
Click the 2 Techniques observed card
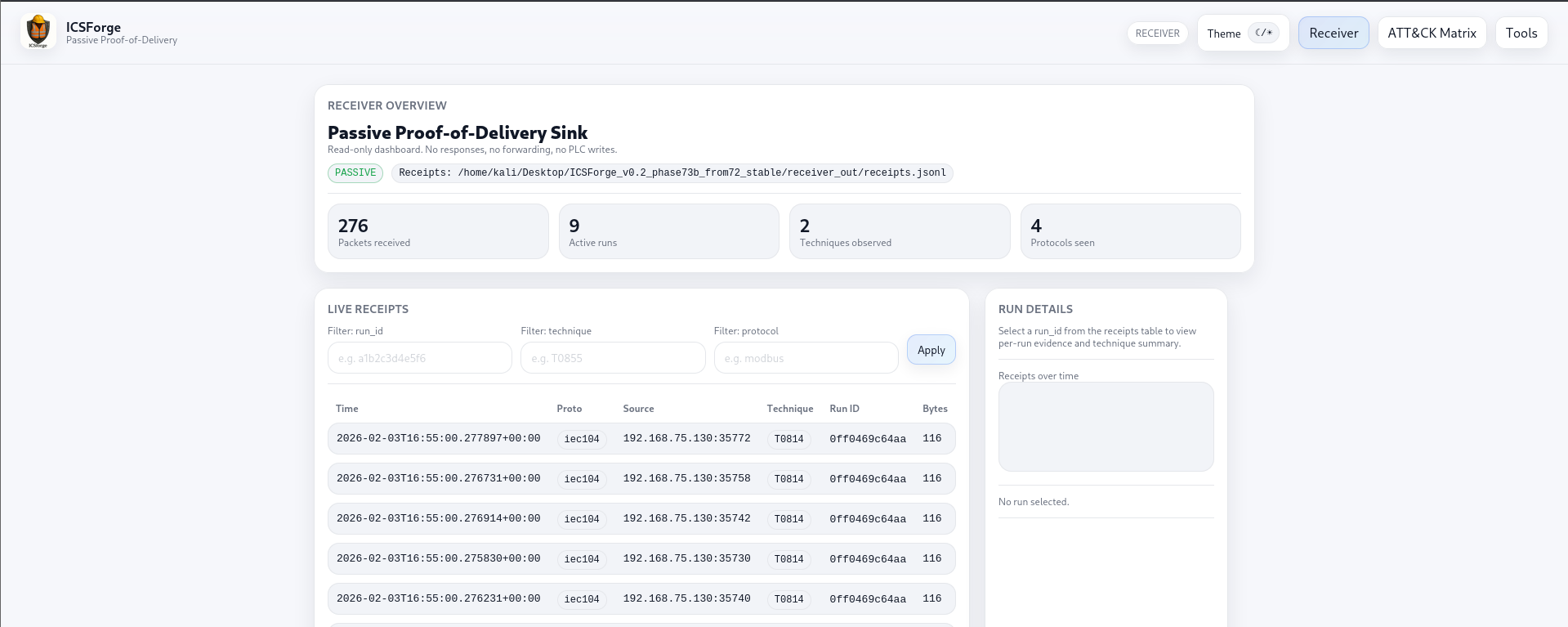899,231
